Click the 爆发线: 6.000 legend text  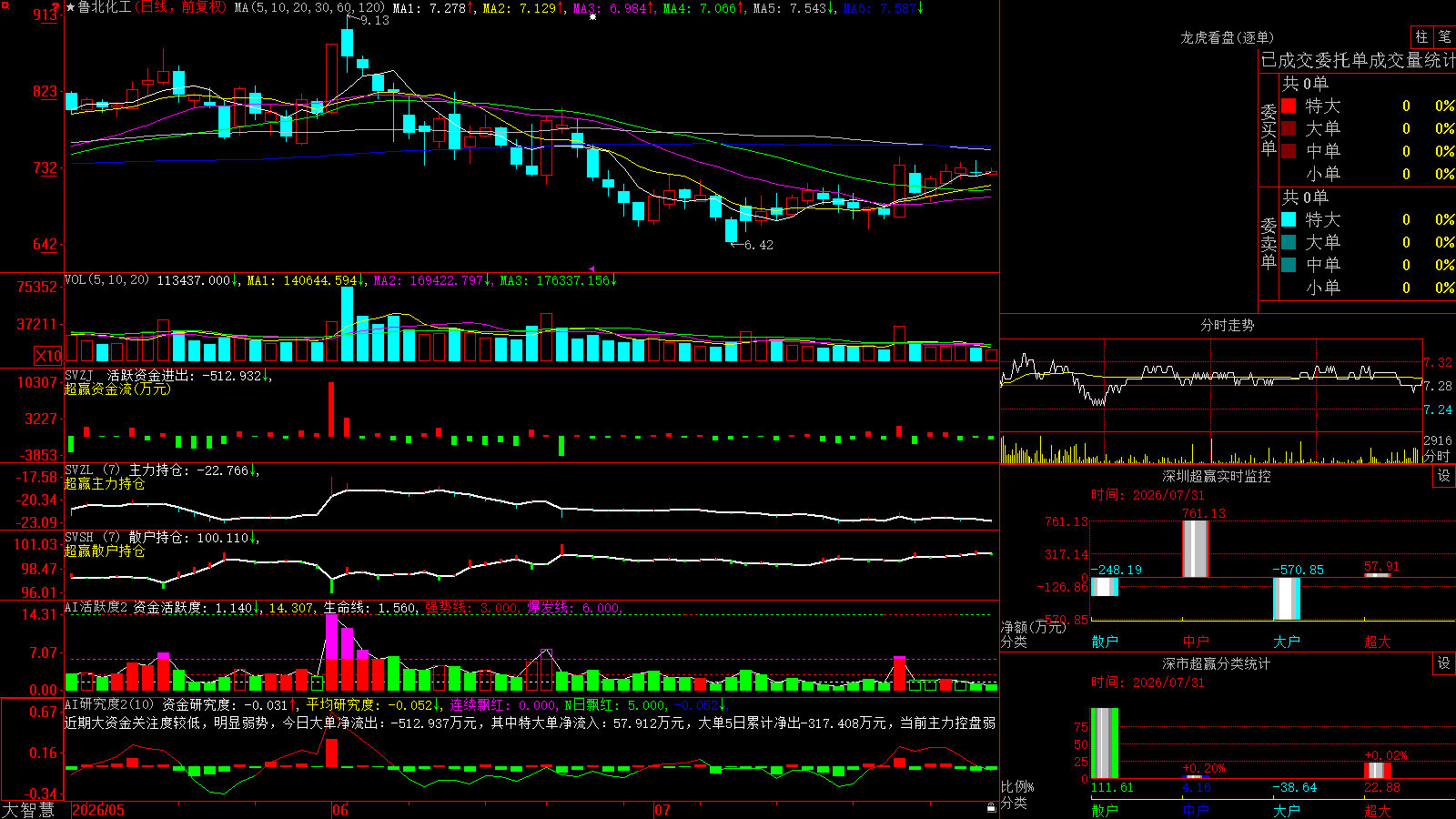tap(574, 608)
